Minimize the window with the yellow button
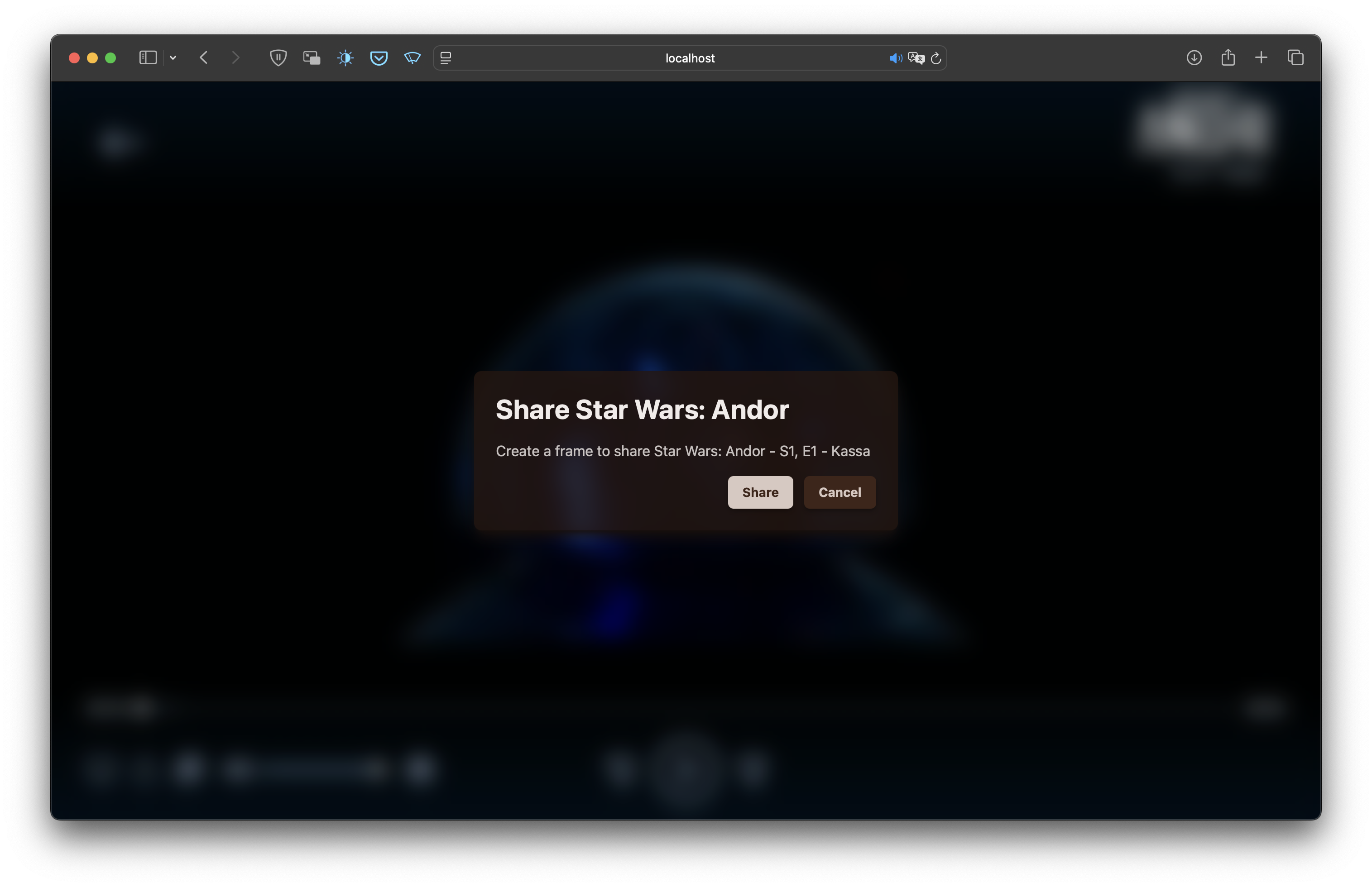The image size is (1372, 887). click(92, 57)
